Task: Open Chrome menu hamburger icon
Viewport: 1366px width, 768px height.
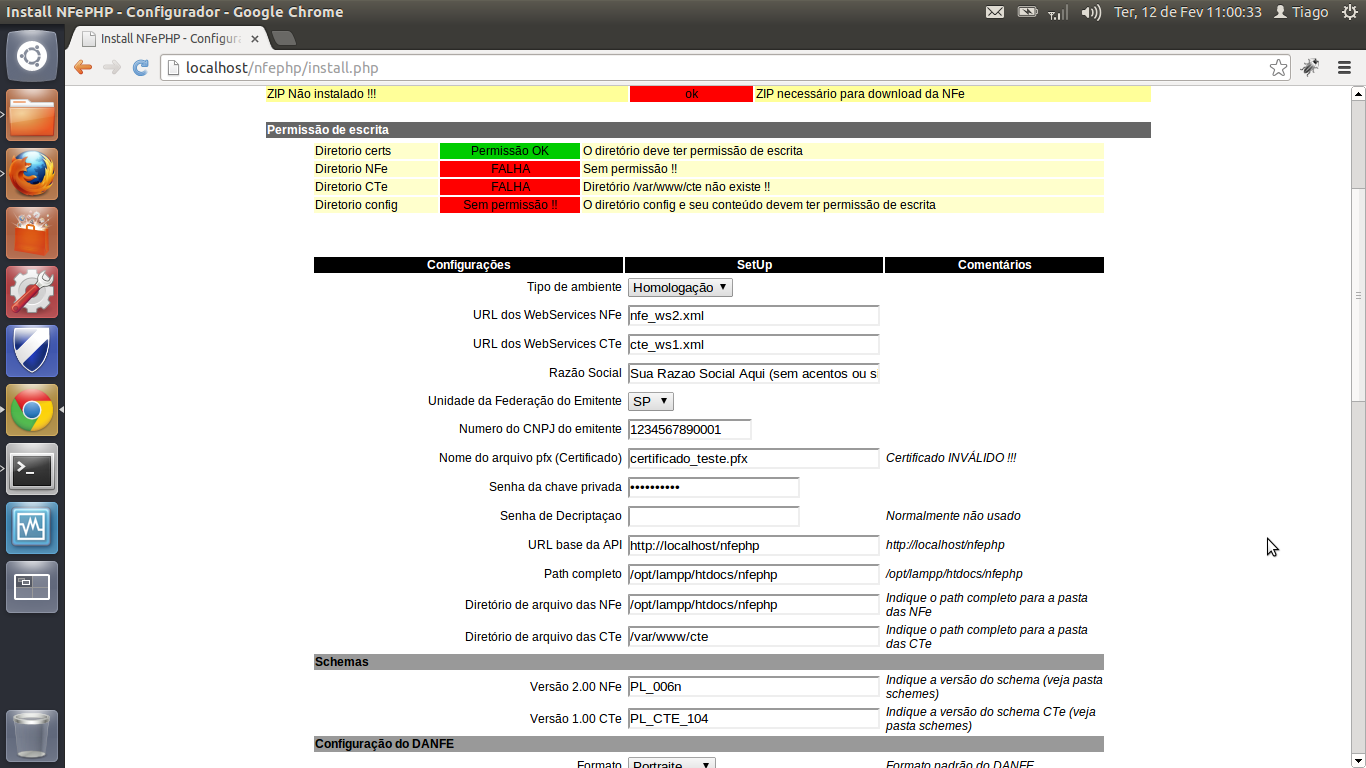Action: point(1344,68)
